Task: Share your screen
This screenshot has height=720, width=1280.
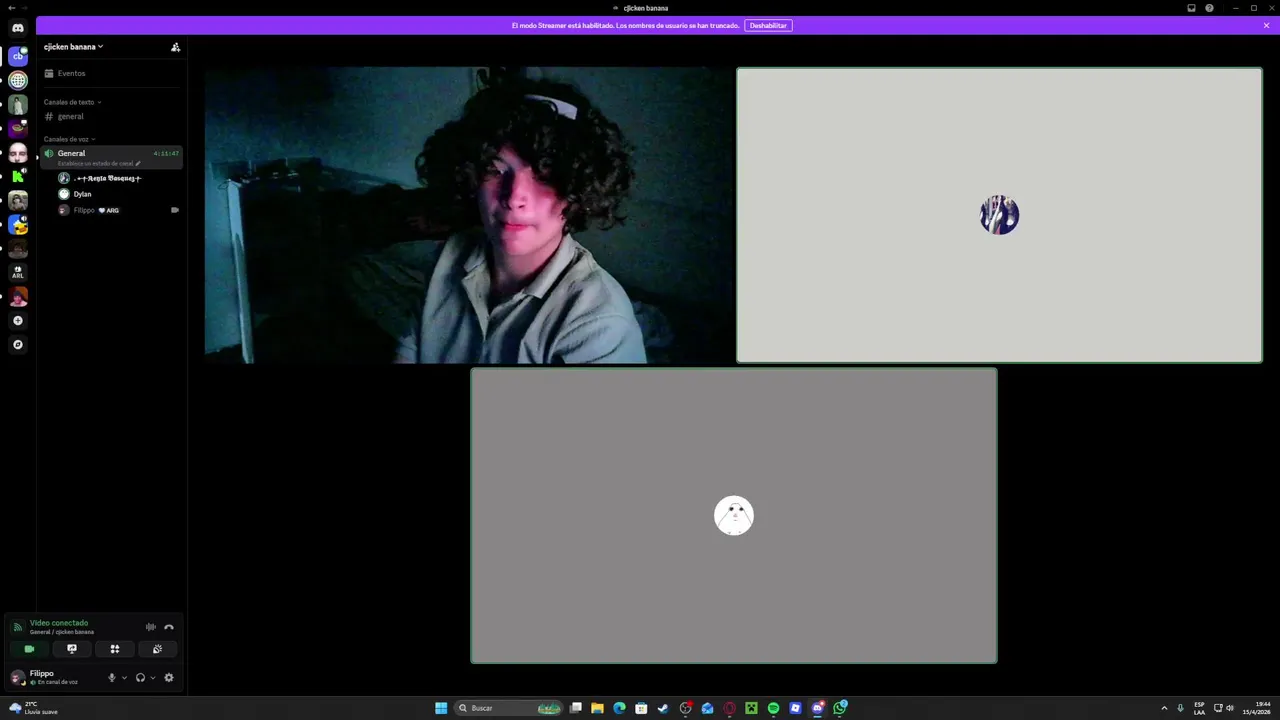Action: (x=72, y=649)
